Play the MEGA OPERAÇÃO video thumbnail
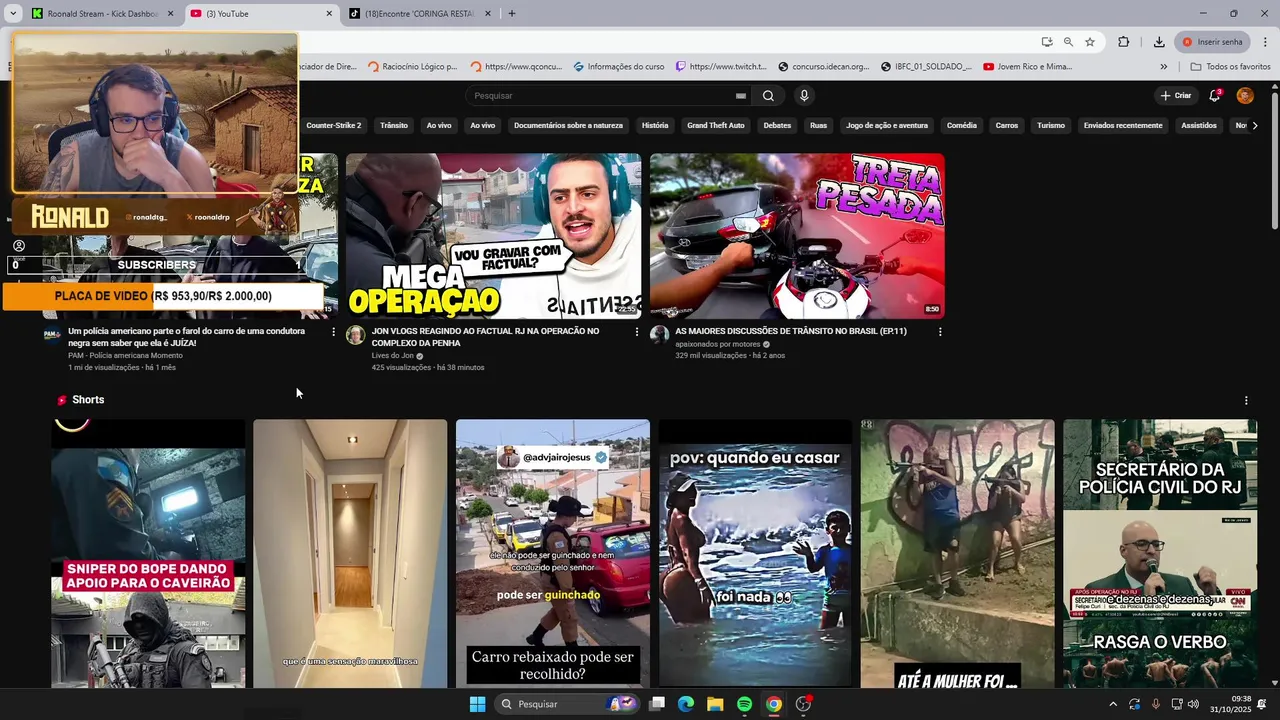Screen dimensions: 1280x720 click(x=494, y=236)
